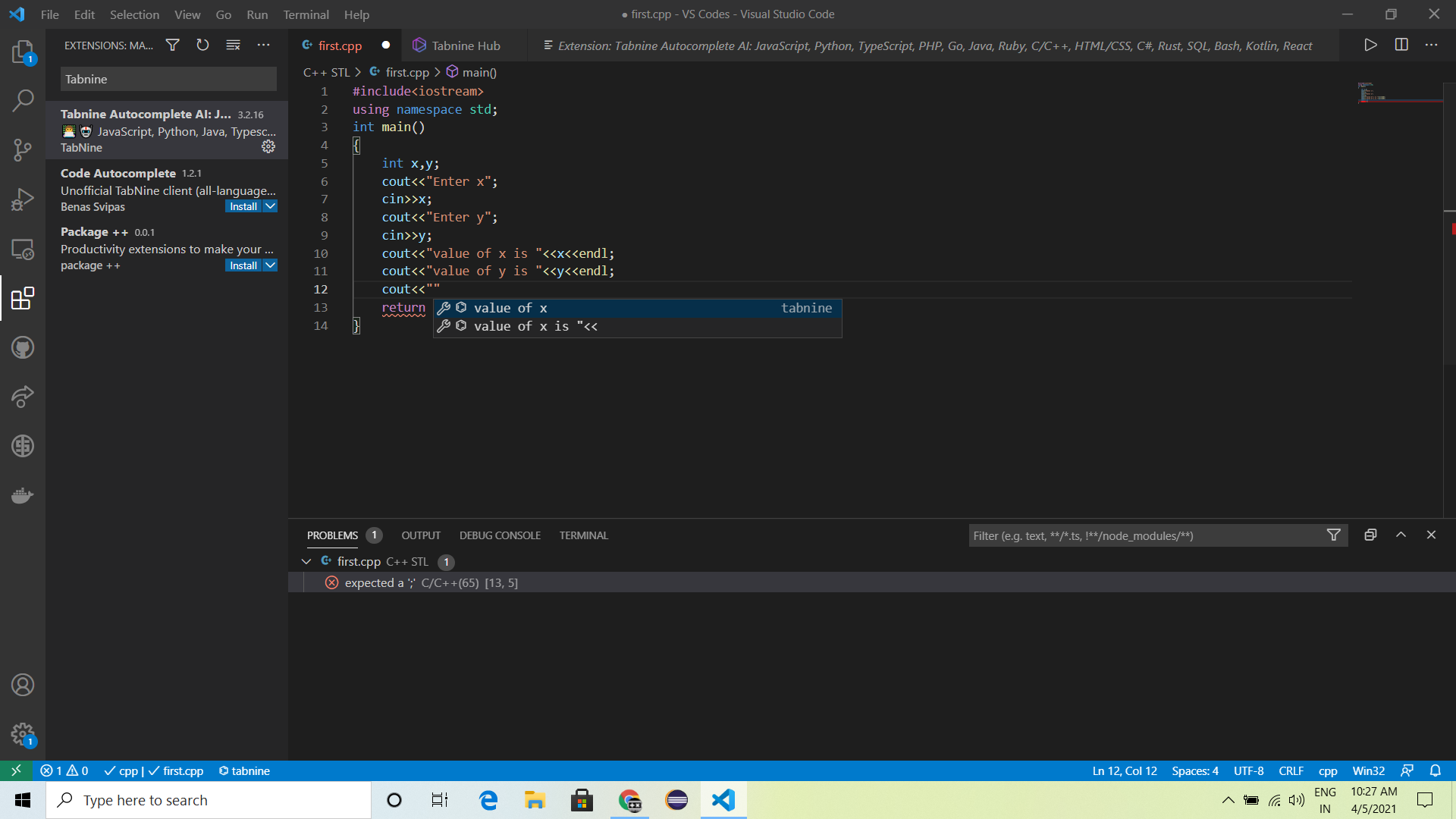Viewport: 1456px width, 819px height.
Task: Refresh the extensions list
Action: point(202,45)
